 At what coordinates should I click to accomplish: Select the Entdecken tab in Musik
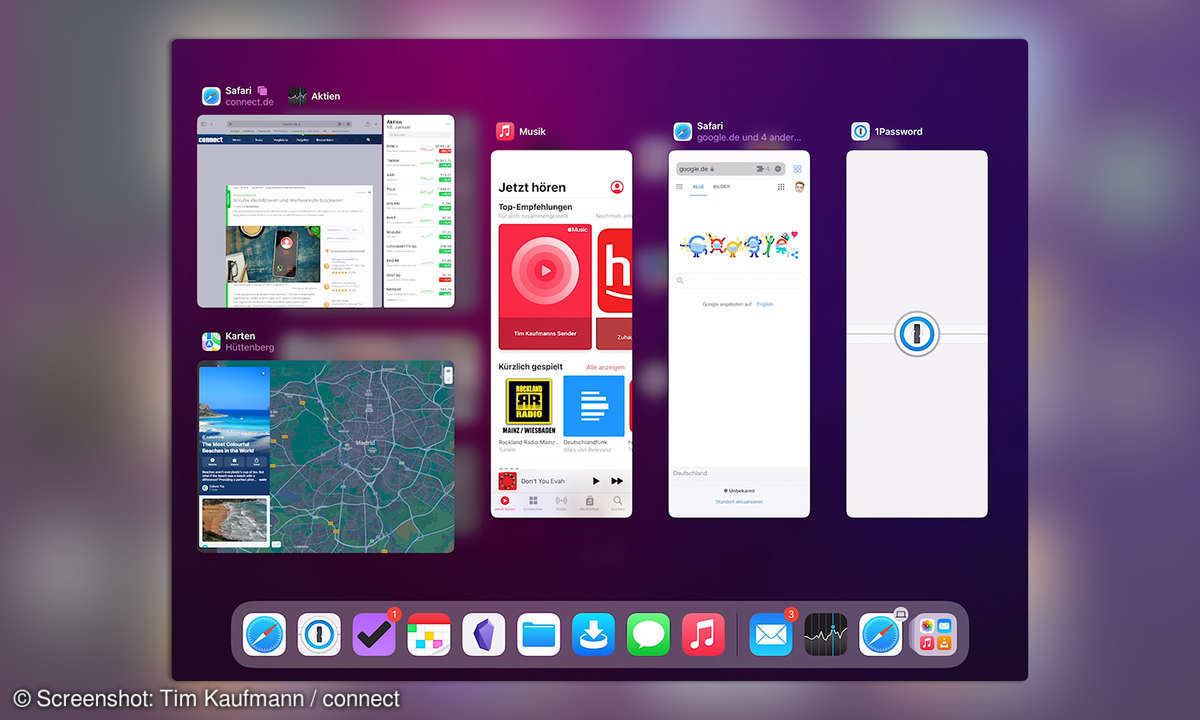tap(533, 503)
